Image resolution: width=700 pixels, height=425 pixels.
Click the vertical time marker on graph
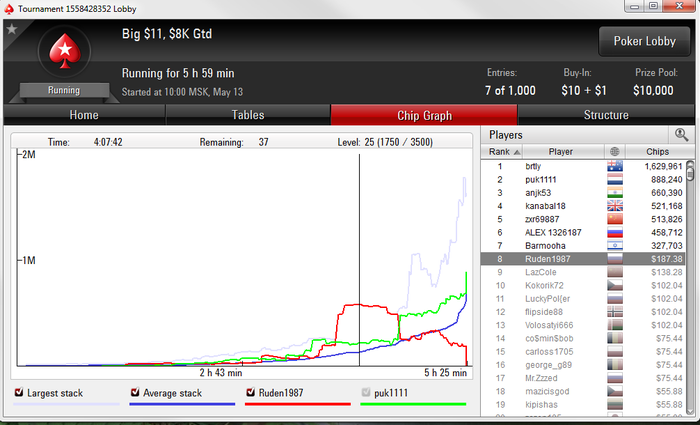(x=359, y=260)
